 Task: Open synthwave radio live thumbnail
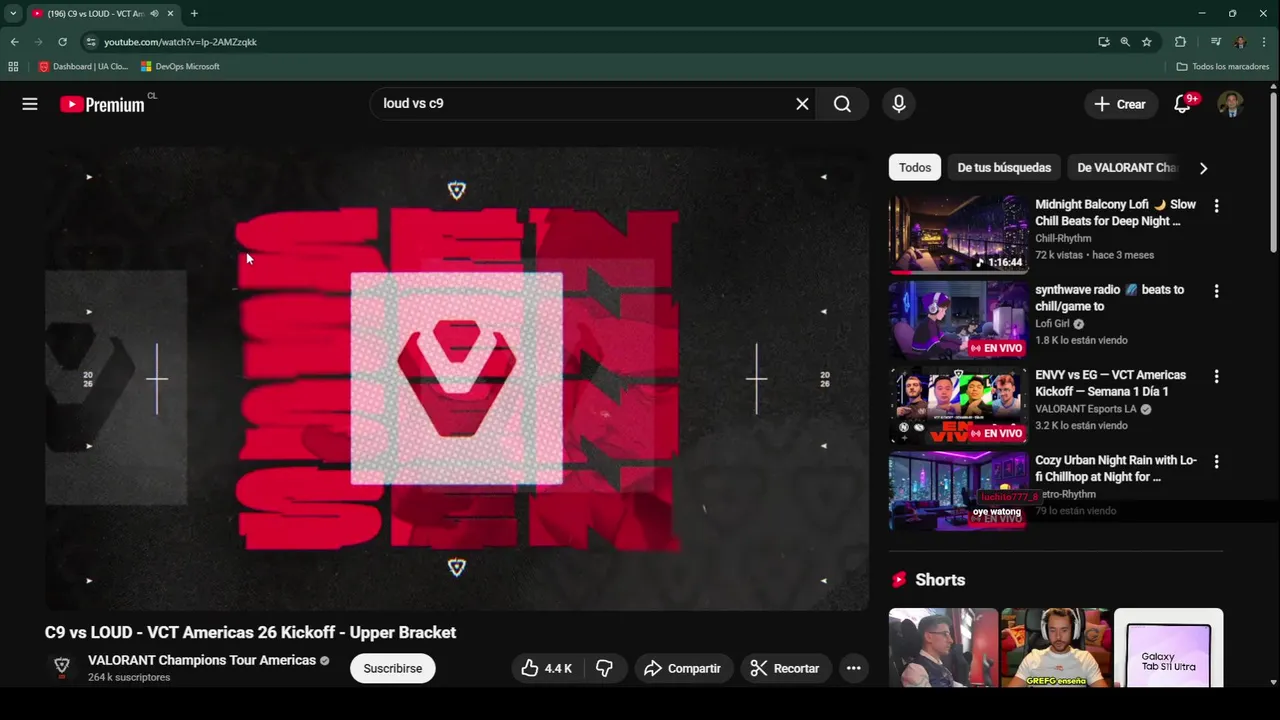click(x=958, y=319)
